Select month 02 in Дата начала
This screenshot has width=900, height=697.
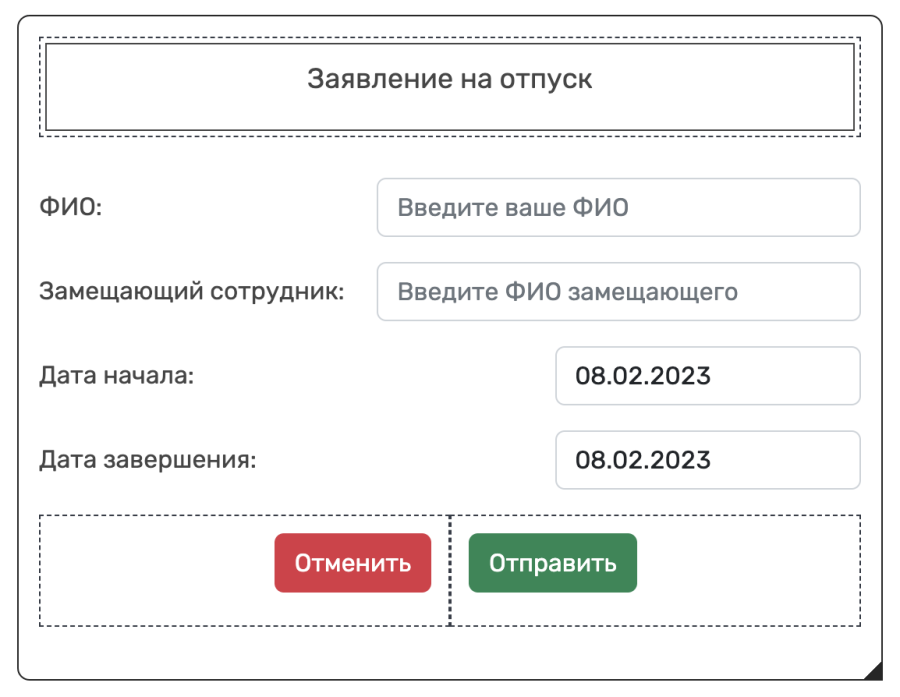click(x=622, y=376)
